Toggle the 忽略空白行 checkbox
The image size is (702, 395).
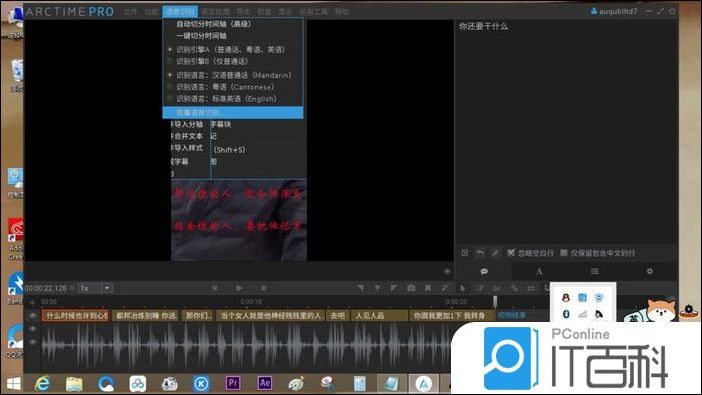click(511, 253)
